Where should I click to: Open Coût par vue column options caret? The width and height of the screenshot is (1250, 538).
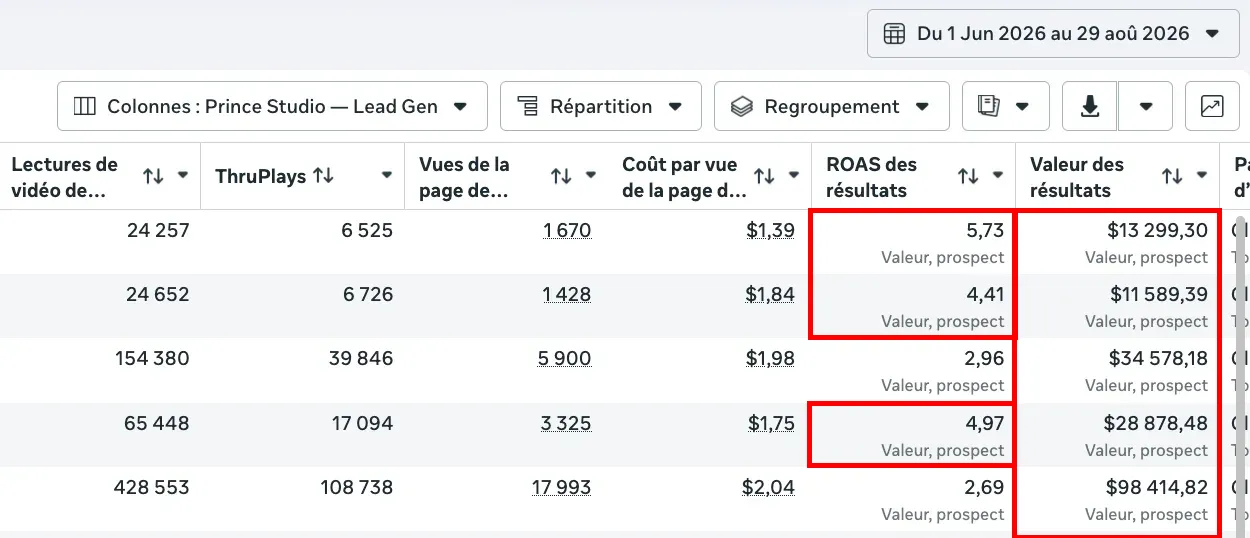pos(794,176)
